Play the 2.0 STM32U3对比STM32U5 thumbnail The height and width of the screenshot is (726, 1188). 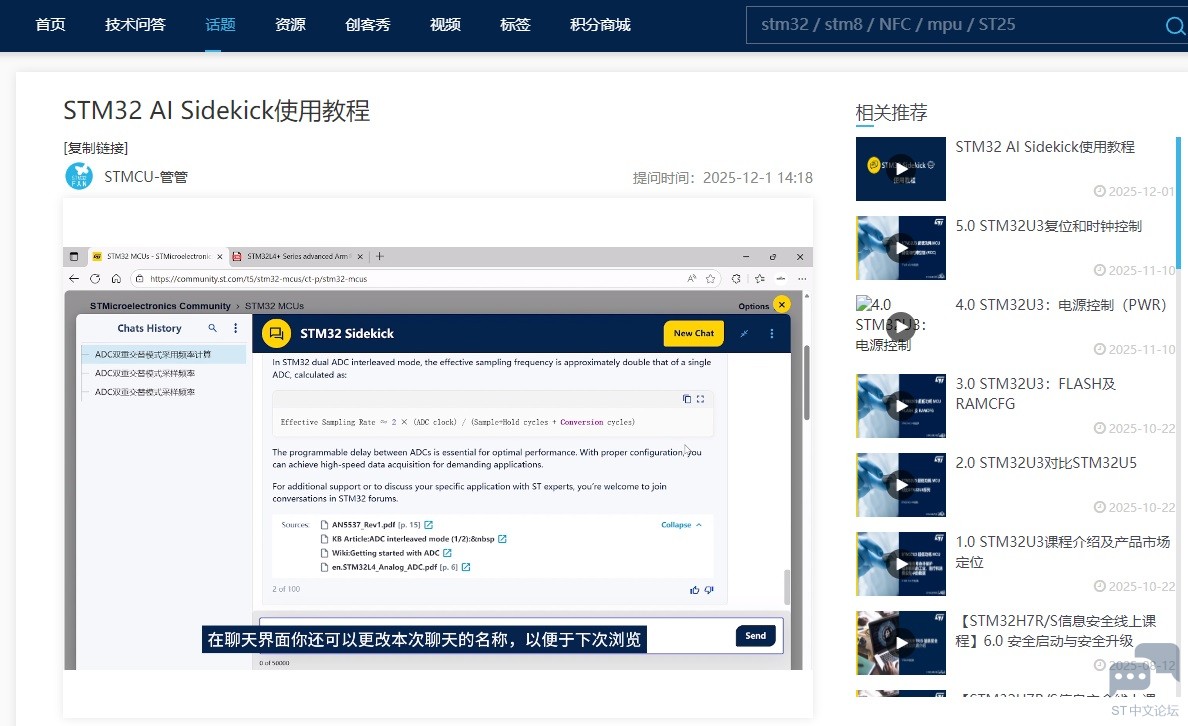click(x=900, y=485)
